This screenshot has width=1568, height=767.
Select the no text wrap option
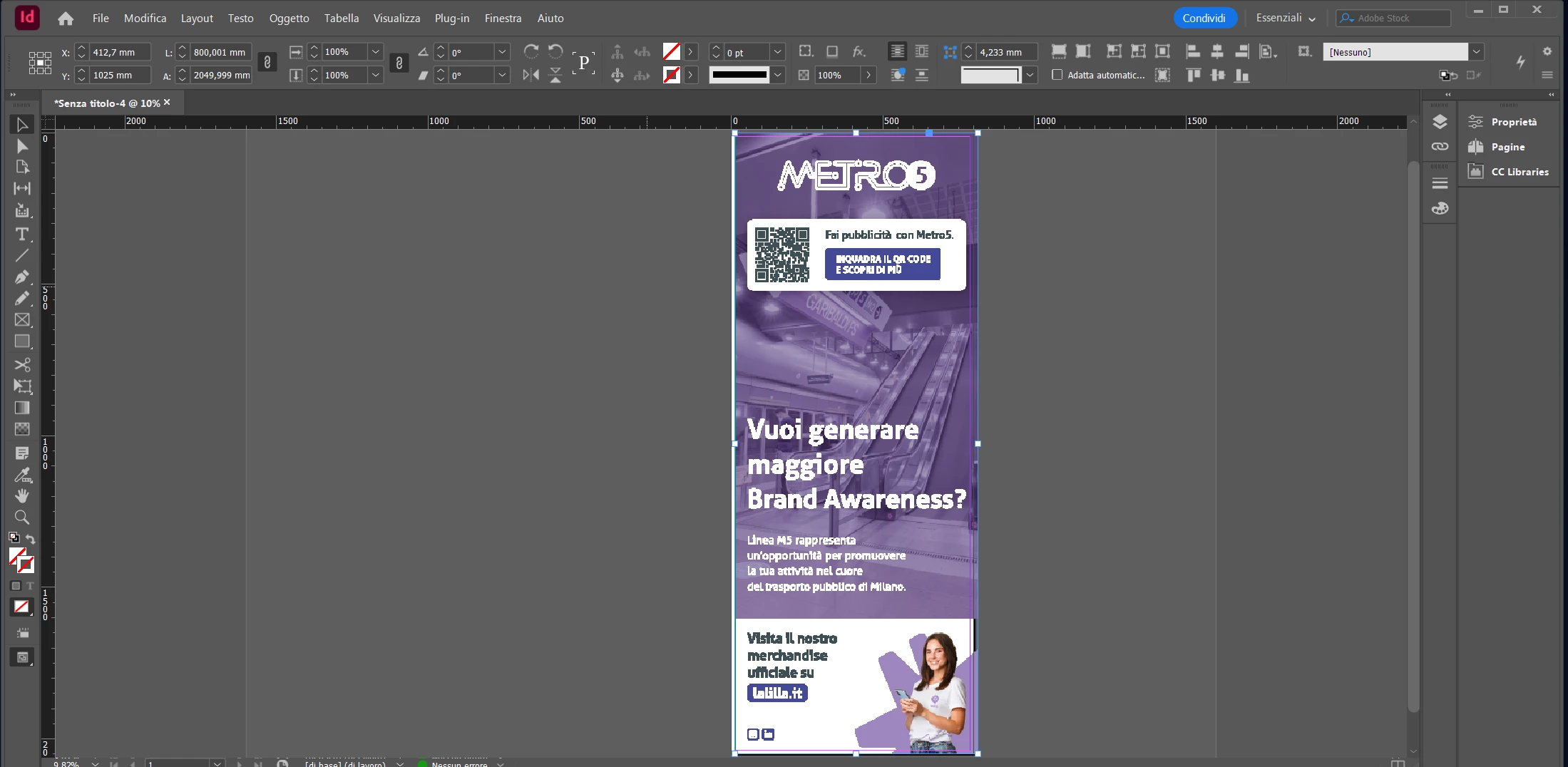click(898, 51)
